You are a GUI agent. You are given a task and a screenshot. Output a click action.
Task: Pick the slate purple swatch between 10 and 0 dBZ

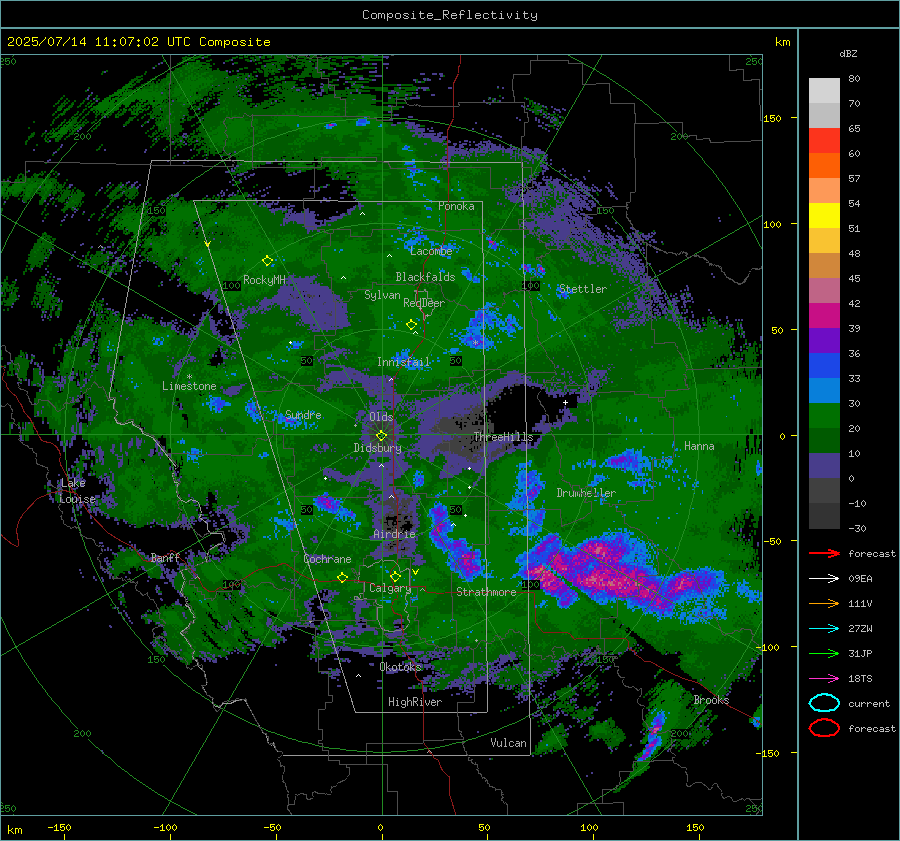tap(824, 466)
